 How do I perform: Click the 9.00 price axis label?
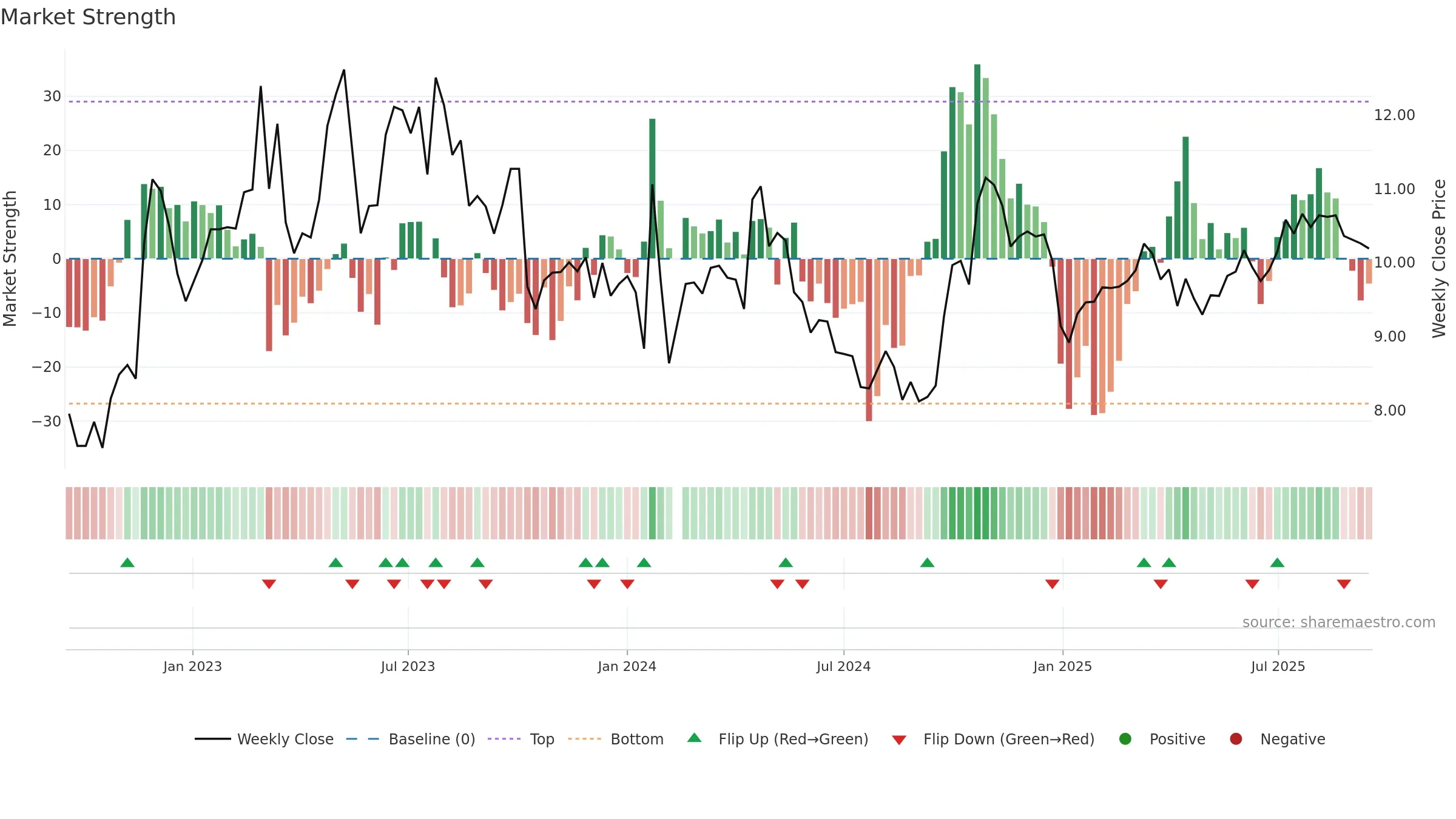(1389, 336)
